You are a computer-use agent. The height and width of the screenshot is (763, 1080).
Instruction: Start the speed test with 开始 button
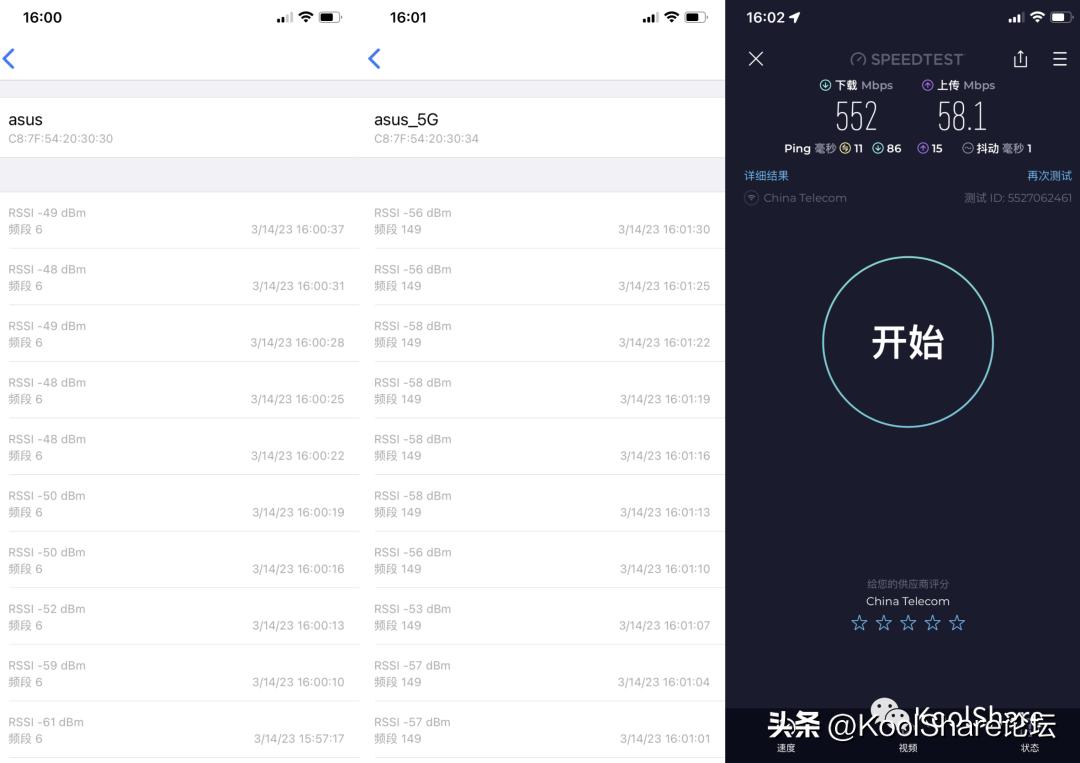[908, 342]
